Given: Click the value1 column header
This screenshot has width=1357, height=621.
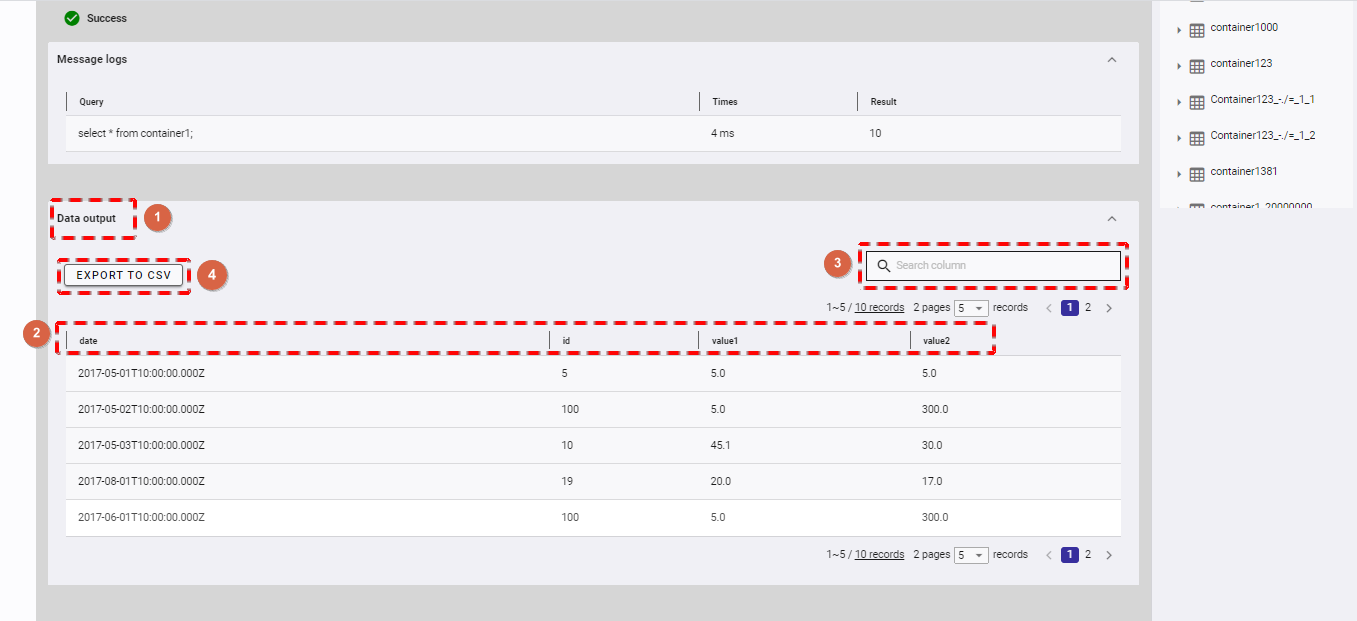Looking at the screenshot, I should pyautogui.click(x=726, y=341).
